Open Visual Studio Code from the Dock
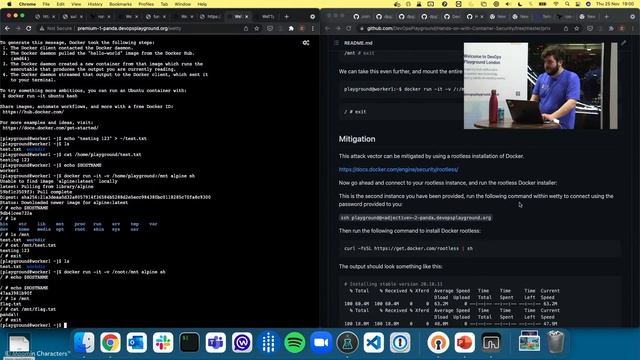 (x=374, y=342)
